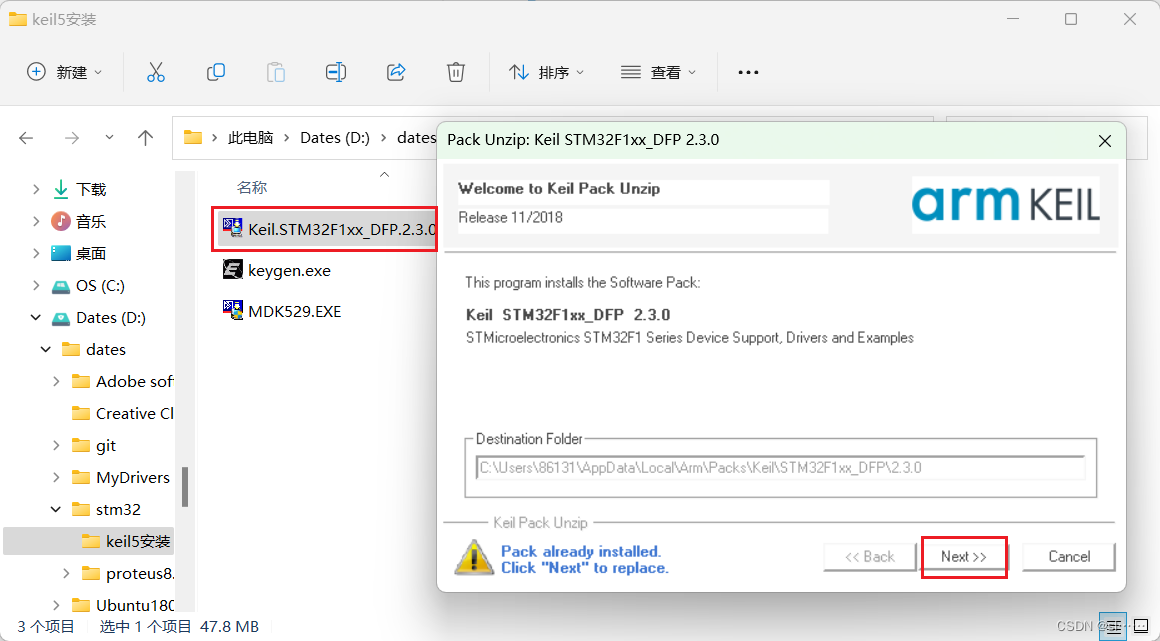Go back with the left arrow

[27, 138]
